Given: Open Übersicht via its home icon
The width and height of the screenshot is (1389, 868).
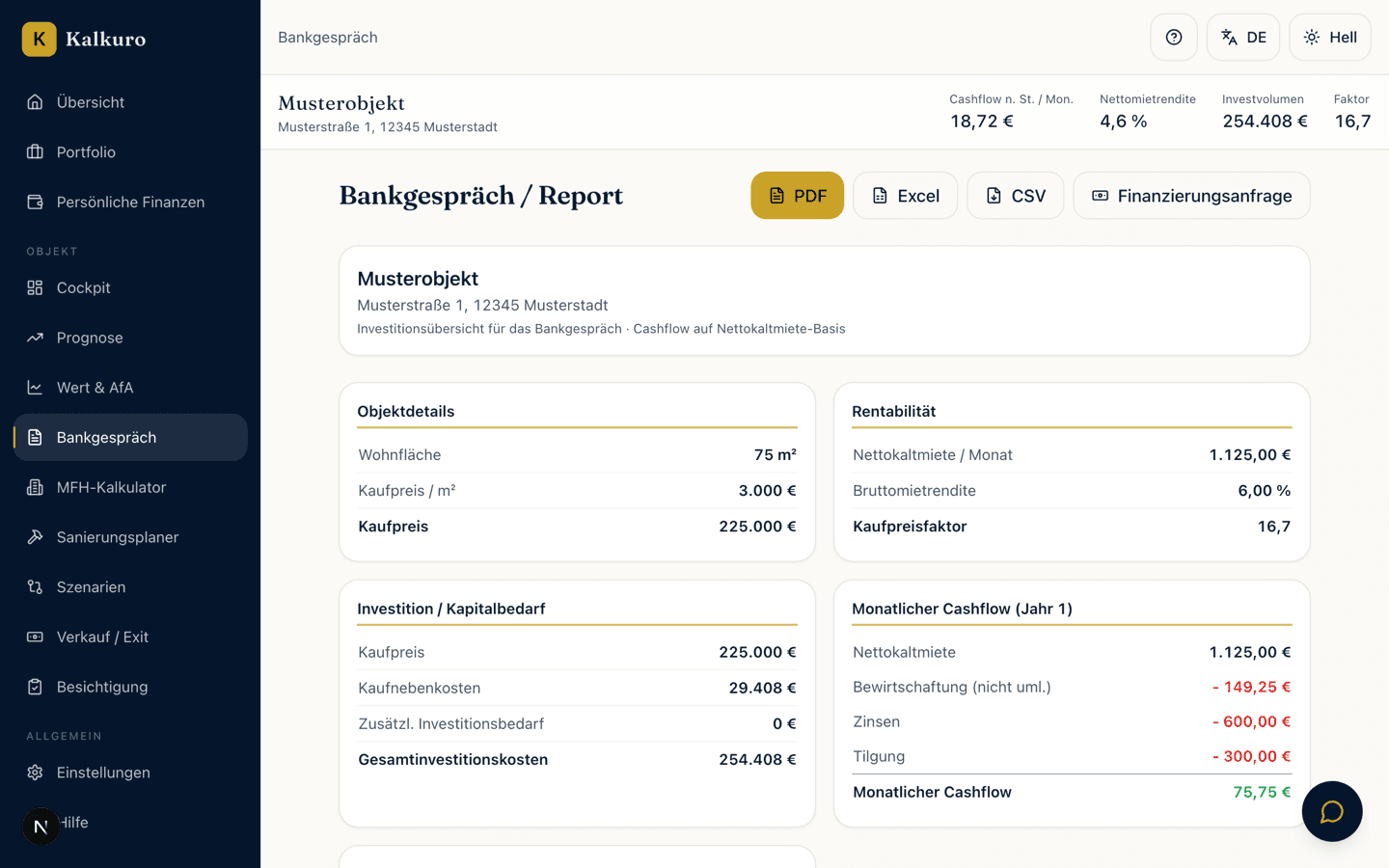Looking at the screenshot, I should tap(36, 102).
